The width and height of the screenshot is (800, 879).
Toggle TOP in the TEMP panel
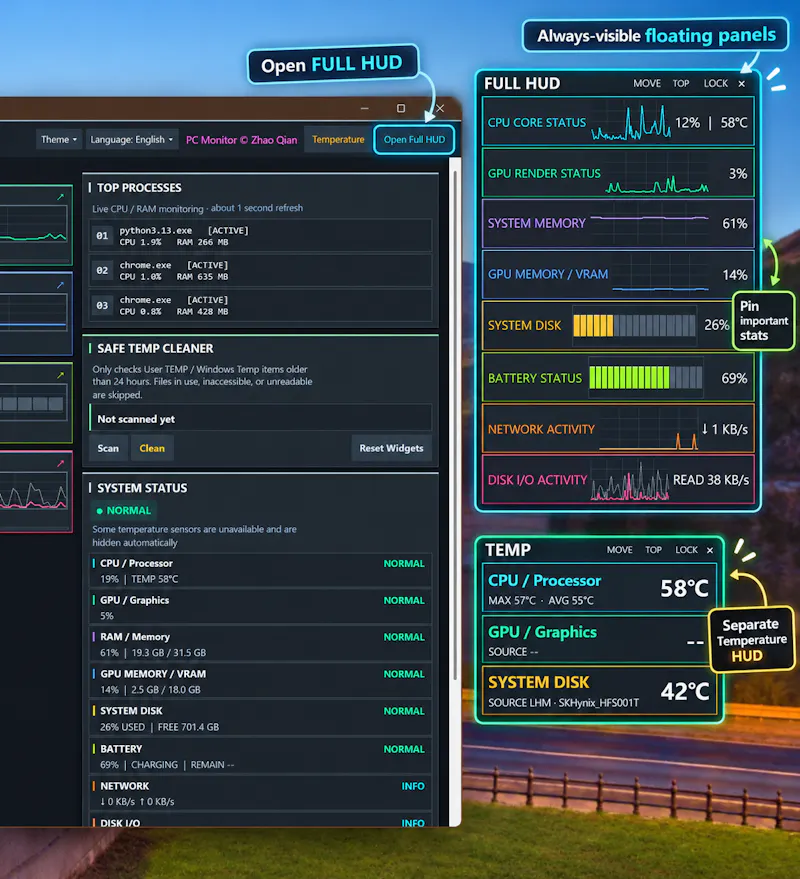(653, 550)
